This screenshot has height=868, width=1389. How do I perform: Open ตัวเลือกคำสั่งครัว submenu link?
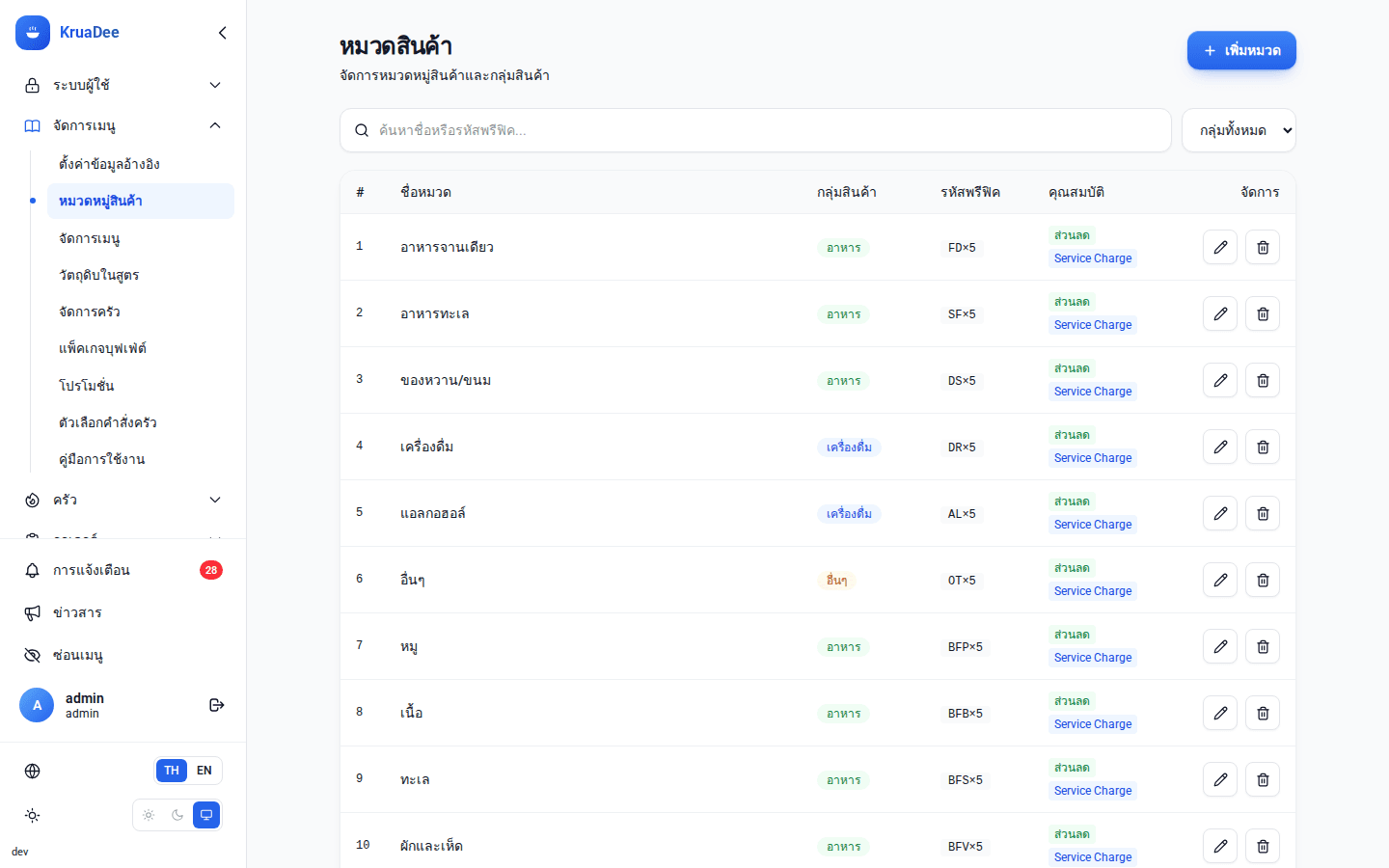tap(141, 422)
